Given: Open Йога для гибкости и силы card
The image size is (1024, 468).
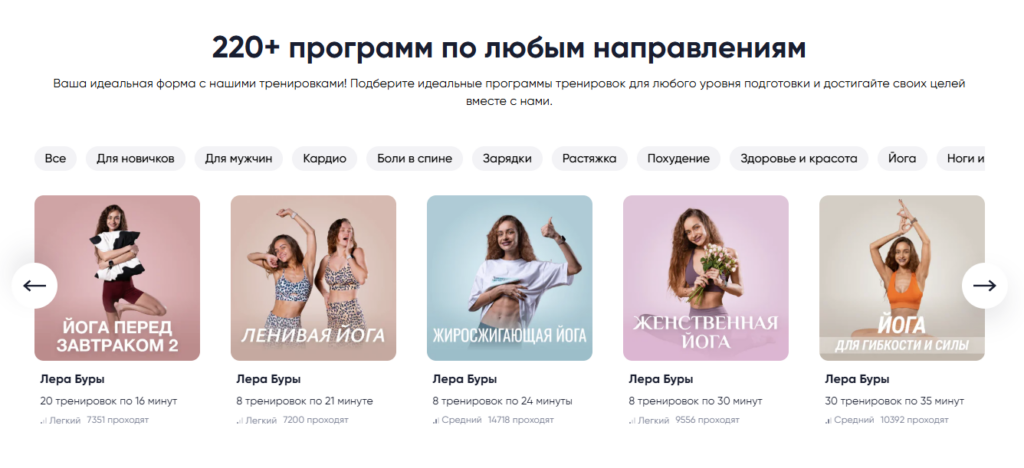Looking at the screenshot, I should tap(902, 278).
